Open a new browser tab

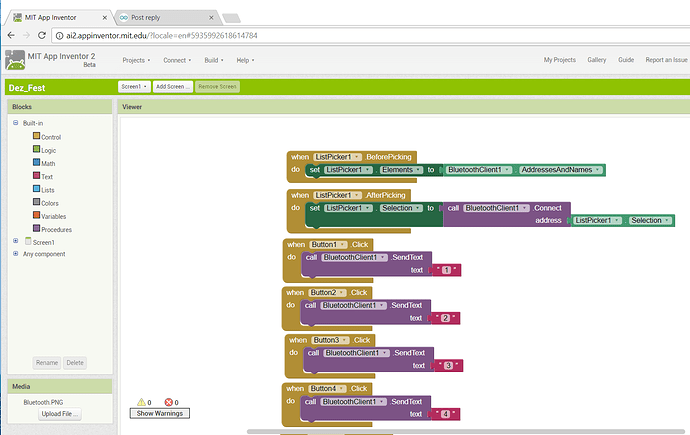tap(231, 18)
